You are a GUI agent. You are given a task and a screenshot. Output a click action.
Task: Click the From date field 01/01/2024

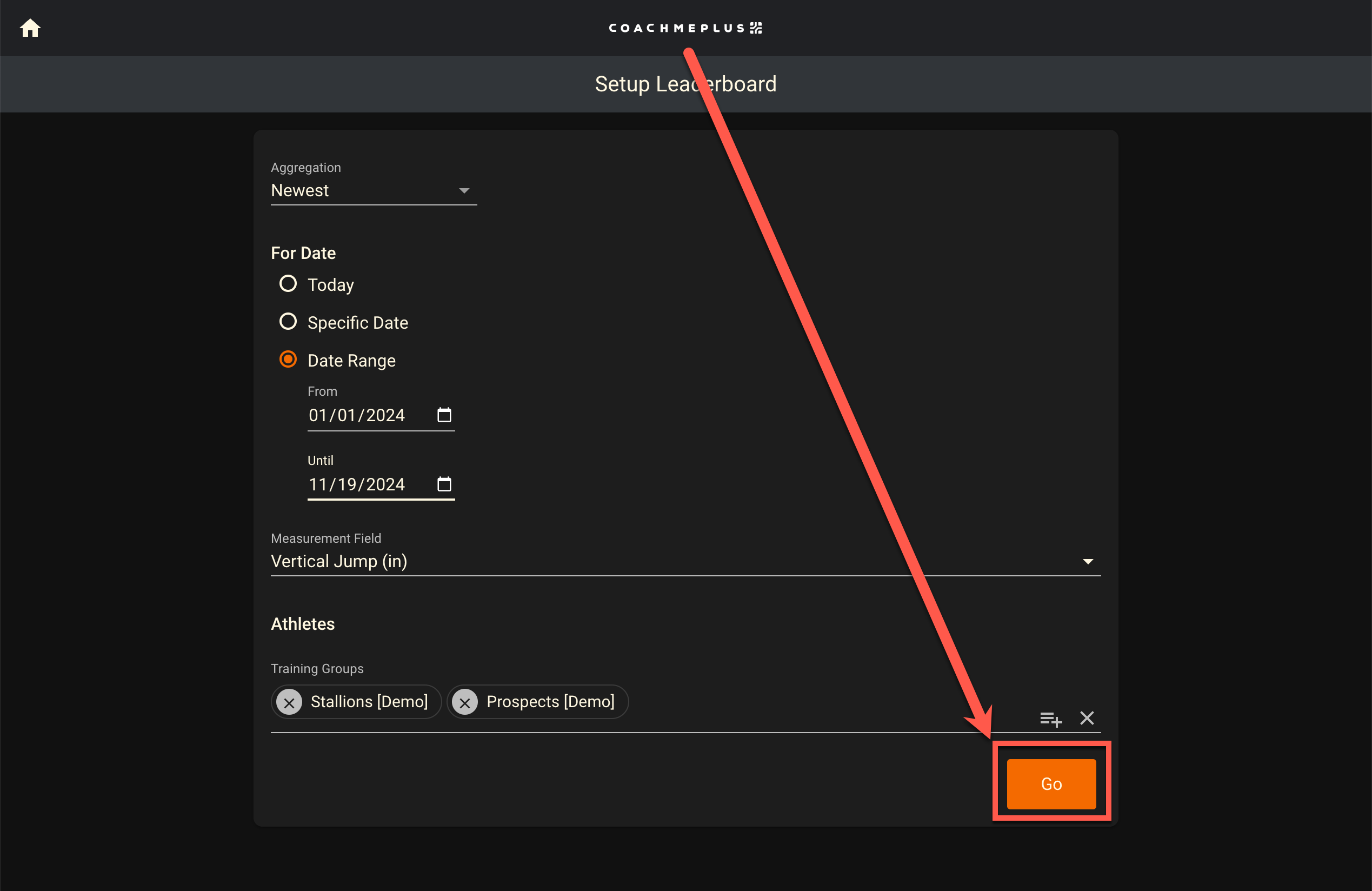[x=357, y=415]
